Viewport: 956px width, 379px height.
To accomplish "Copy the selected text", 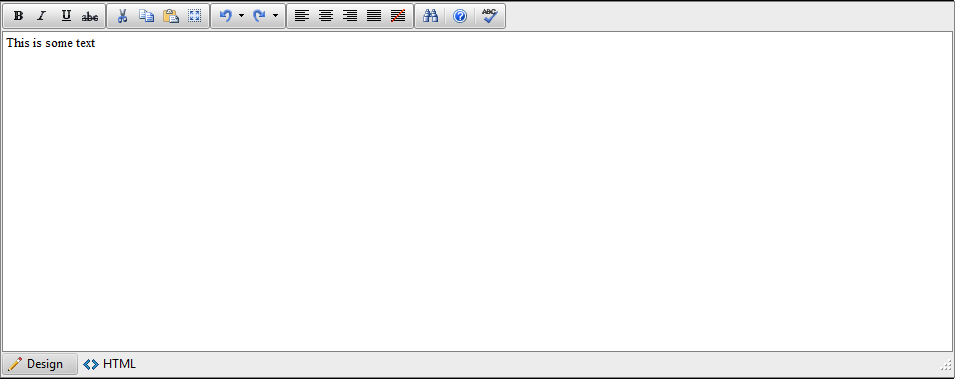I will click(x=146, y=16).
